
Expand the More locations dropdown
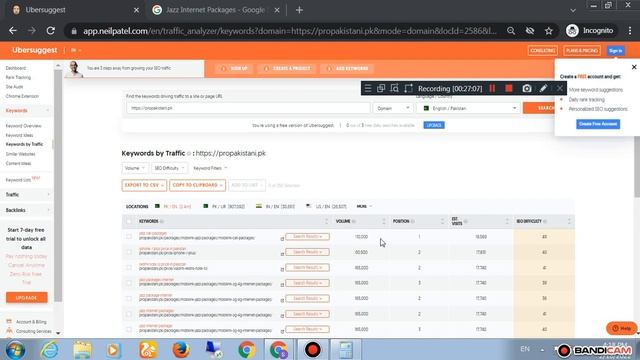coord(364,207)
